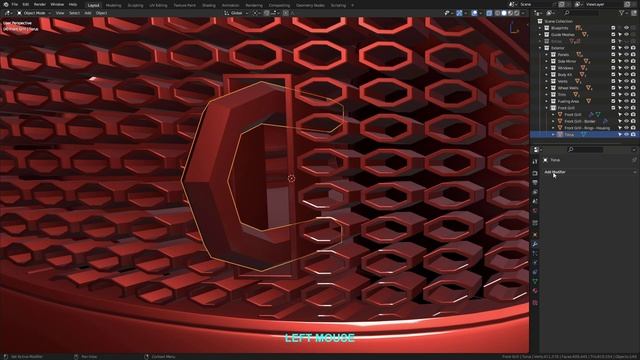Uncheck exclude checkbox for Blueprints collection

point(613,28)
